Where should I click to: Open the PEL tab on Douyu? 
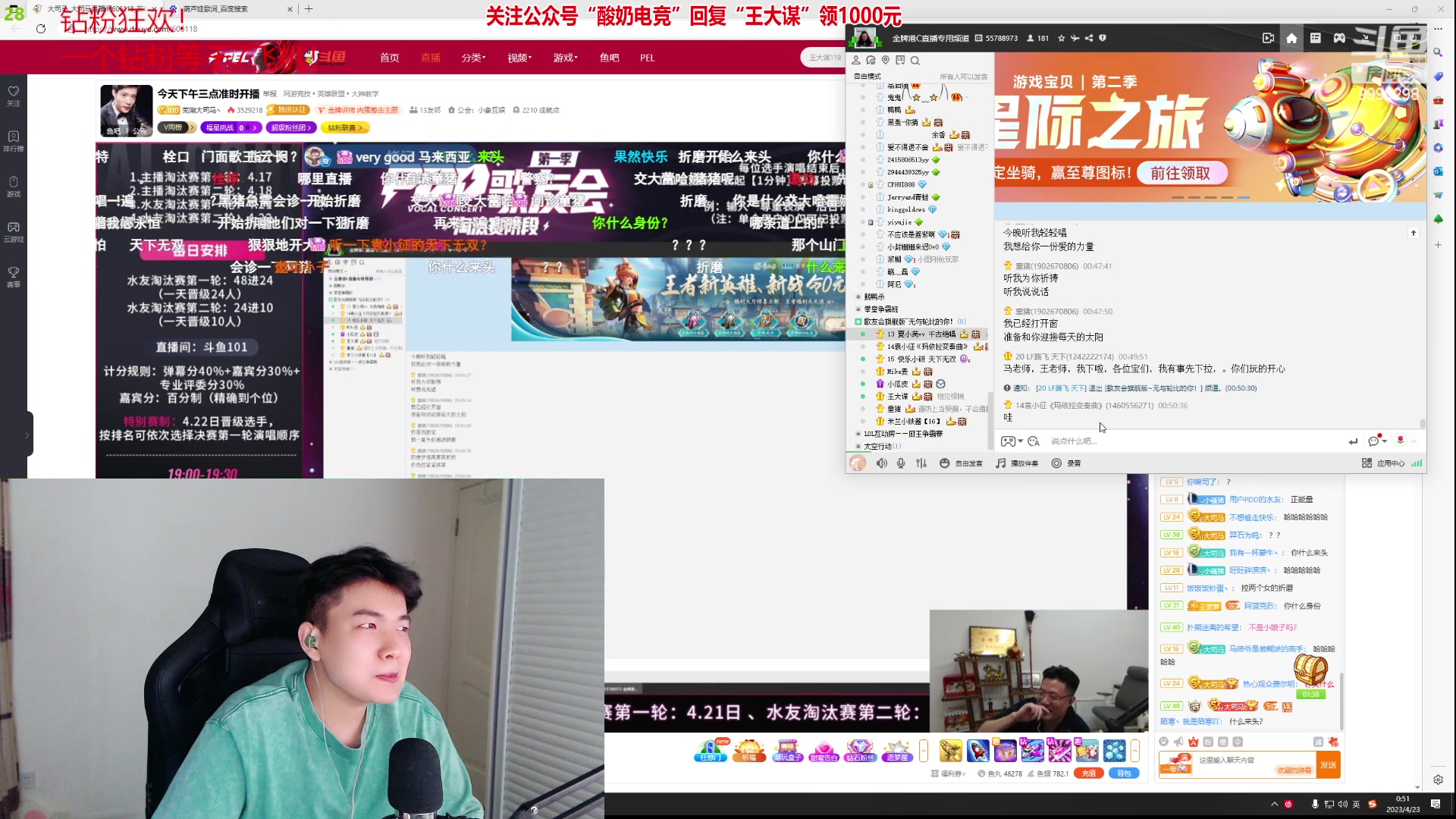click(x=647, y=58)
